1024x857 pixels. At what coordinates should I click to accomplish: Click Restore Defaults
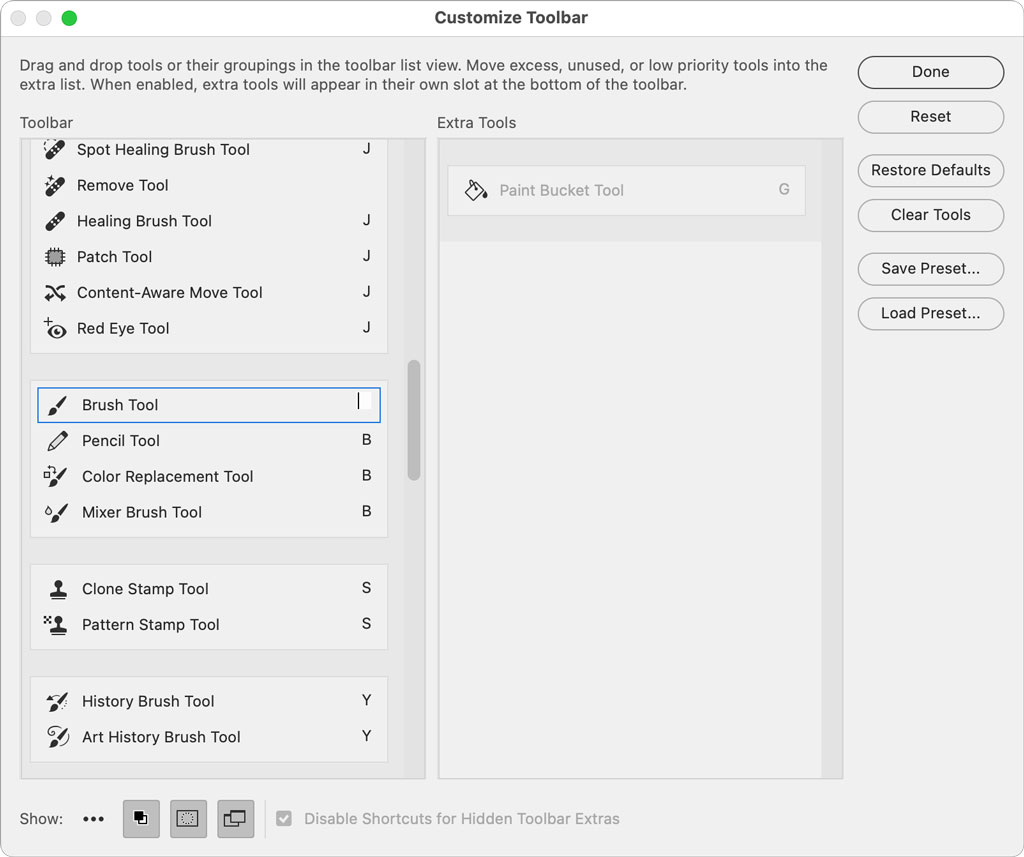930,171
